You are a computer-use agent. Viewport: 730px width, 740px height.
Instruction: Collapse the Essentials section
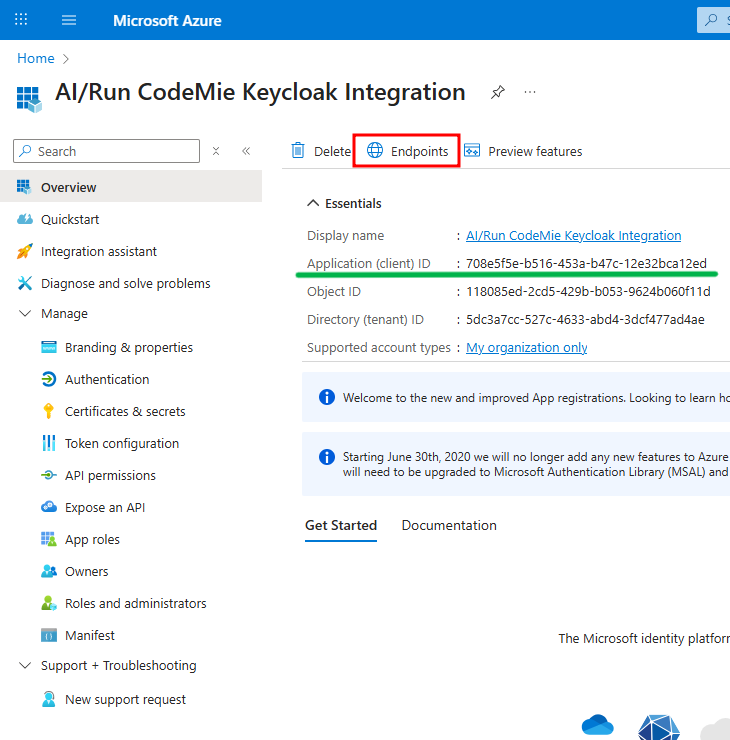312,203
